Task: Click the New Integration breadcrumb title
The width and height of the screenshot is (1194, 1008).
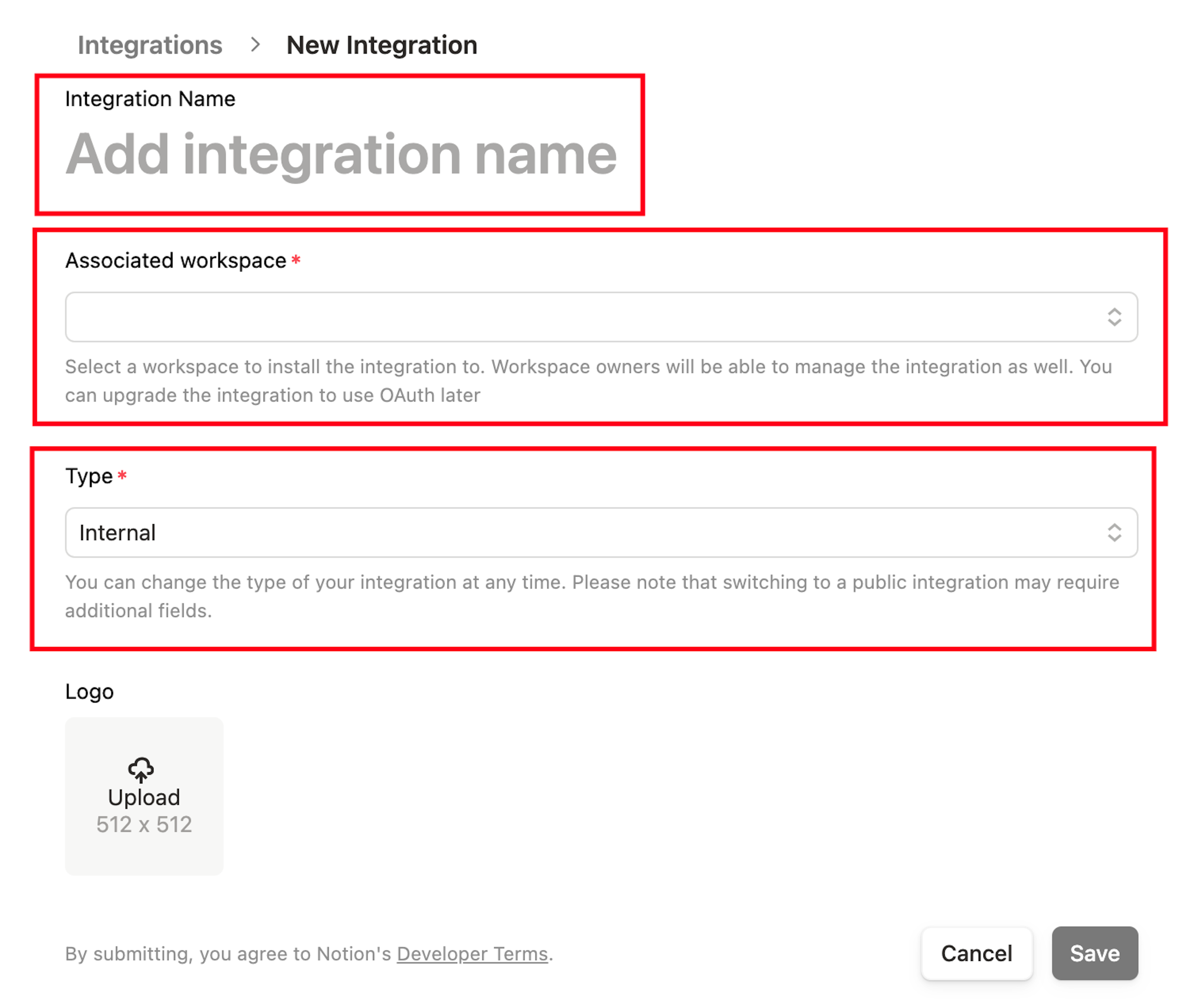Action: [382, 45]
